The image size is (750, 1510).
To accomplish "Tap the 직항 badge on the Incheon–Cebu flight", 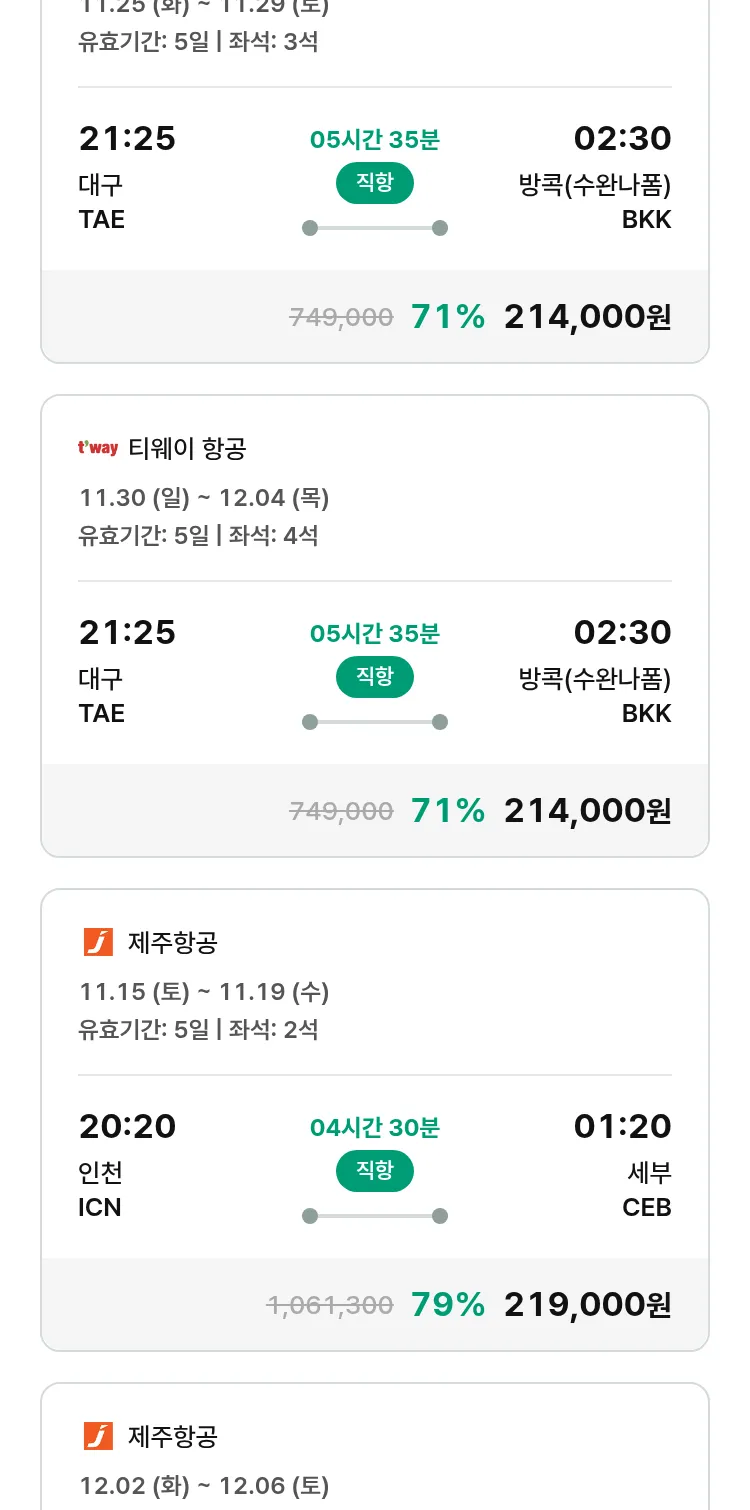I will [374, 1171].
